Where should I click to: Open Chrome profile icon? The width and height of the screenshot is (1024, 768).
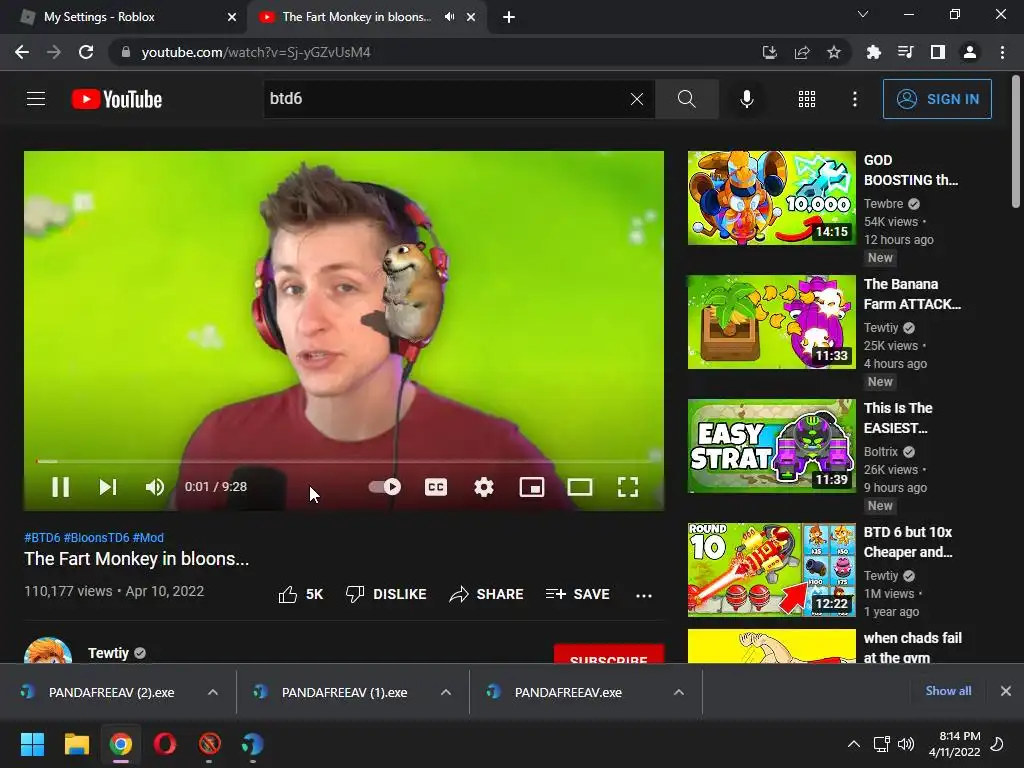coord(970,52)
